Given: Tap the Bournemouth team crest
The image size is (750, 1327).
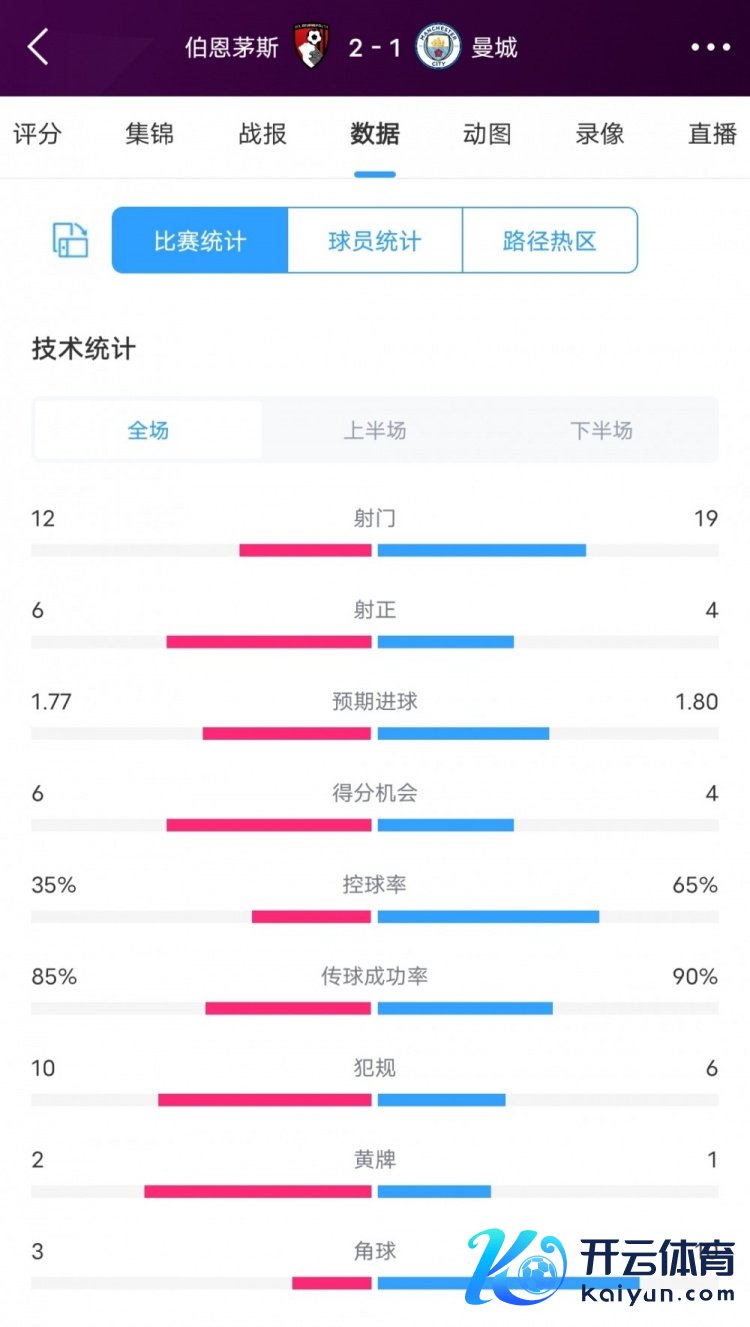Looking at the screenshot, I should tap(312, 47).
